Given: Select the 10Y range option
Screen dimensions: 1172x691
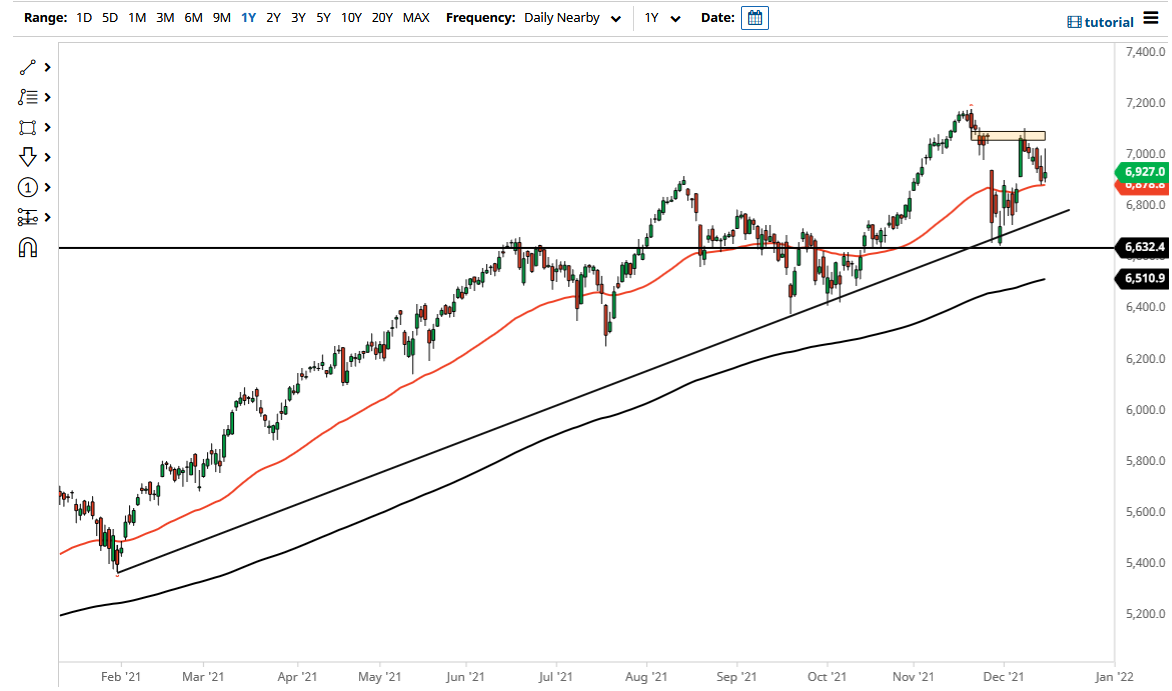Looking at the screenshot, I should click(x=351, y=17).
